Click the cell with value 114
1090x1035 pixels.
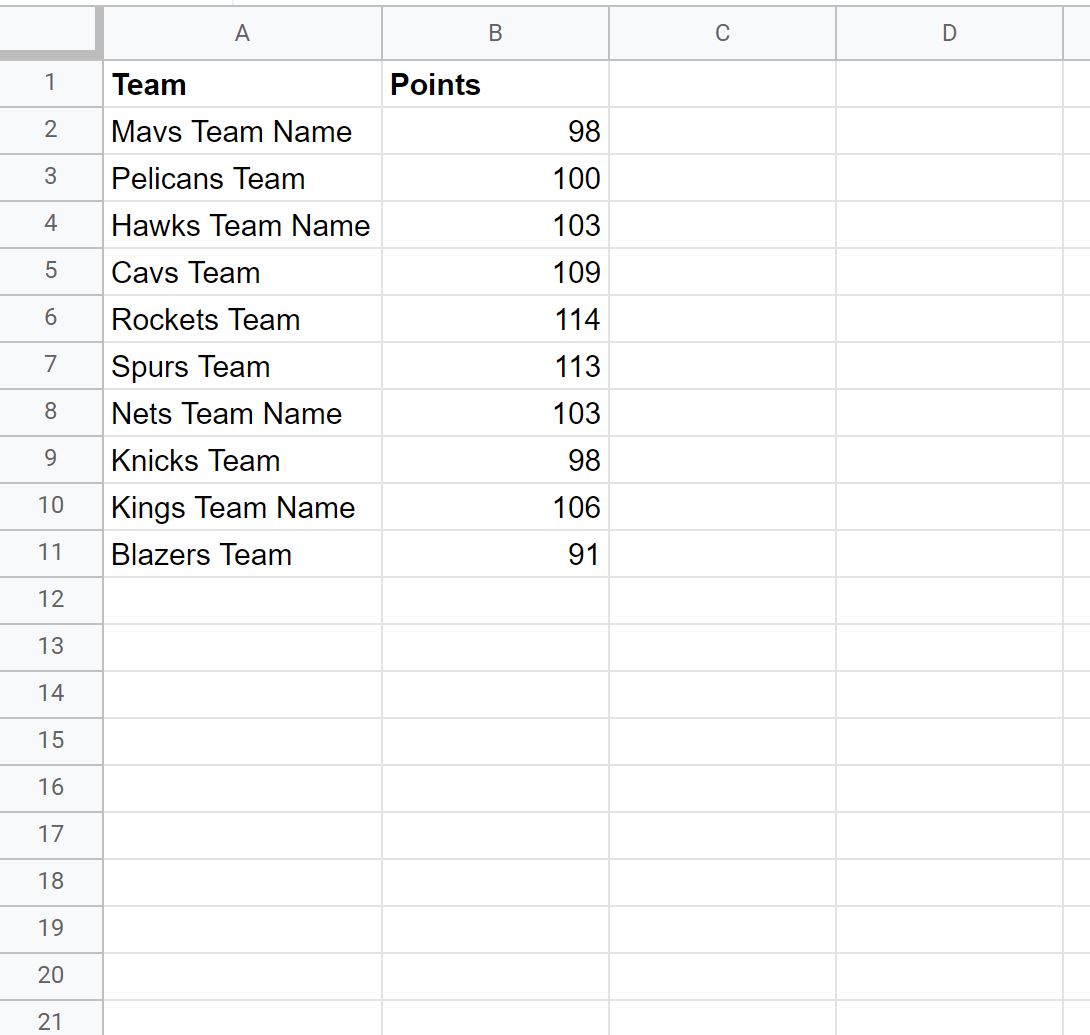tap(495, 319)
